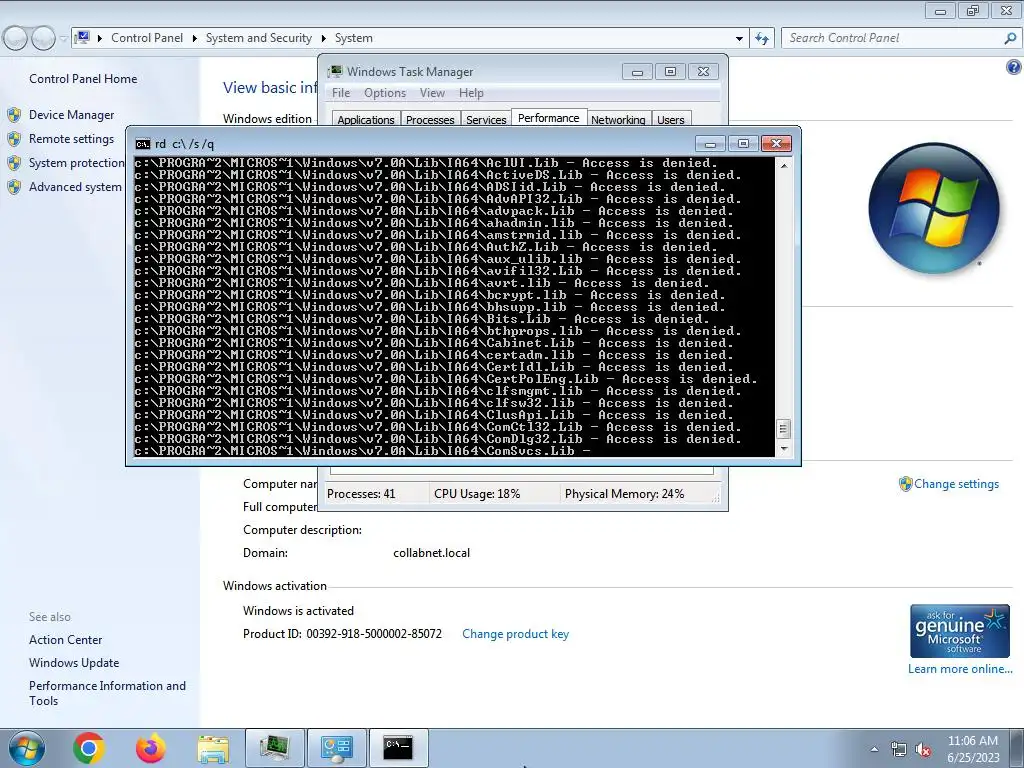The height and width of the screenshot is (768, 1024).
Task: Expand the arrow before the Control Panel breadcrumb
Action: click(x=100, y=39)
